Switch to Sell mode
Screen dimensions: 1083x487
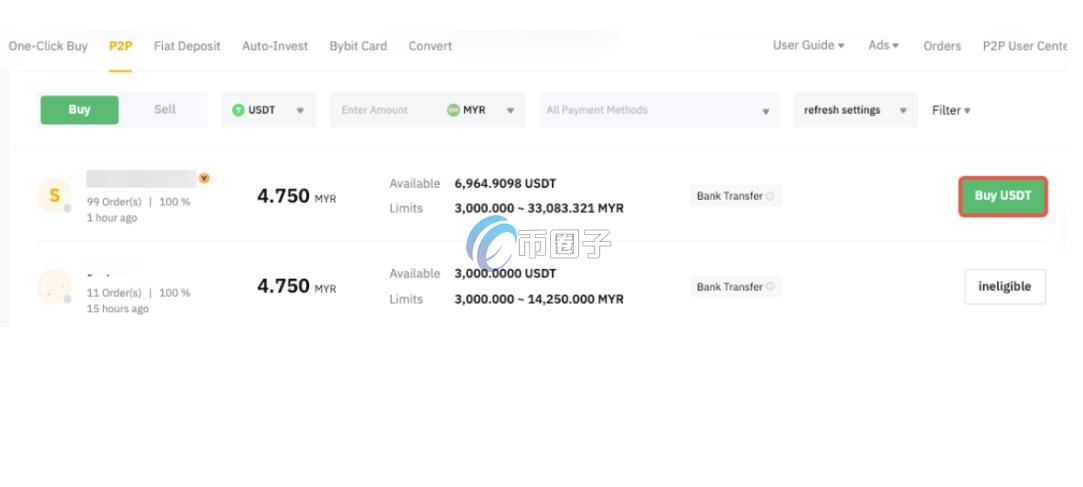coord(164,110)
